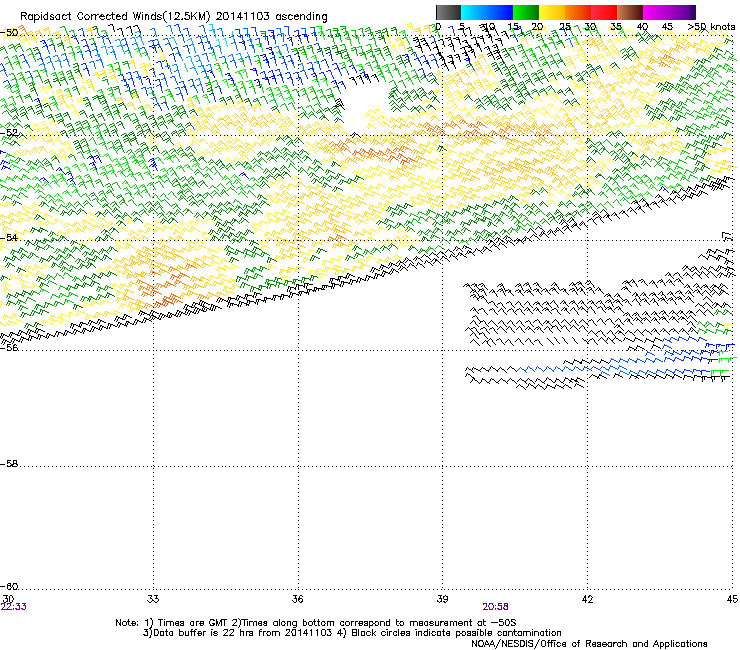The image size is (740, 650).
Task: Click the blue 10-15 knots legend swatch
Action: coord(500,12)
